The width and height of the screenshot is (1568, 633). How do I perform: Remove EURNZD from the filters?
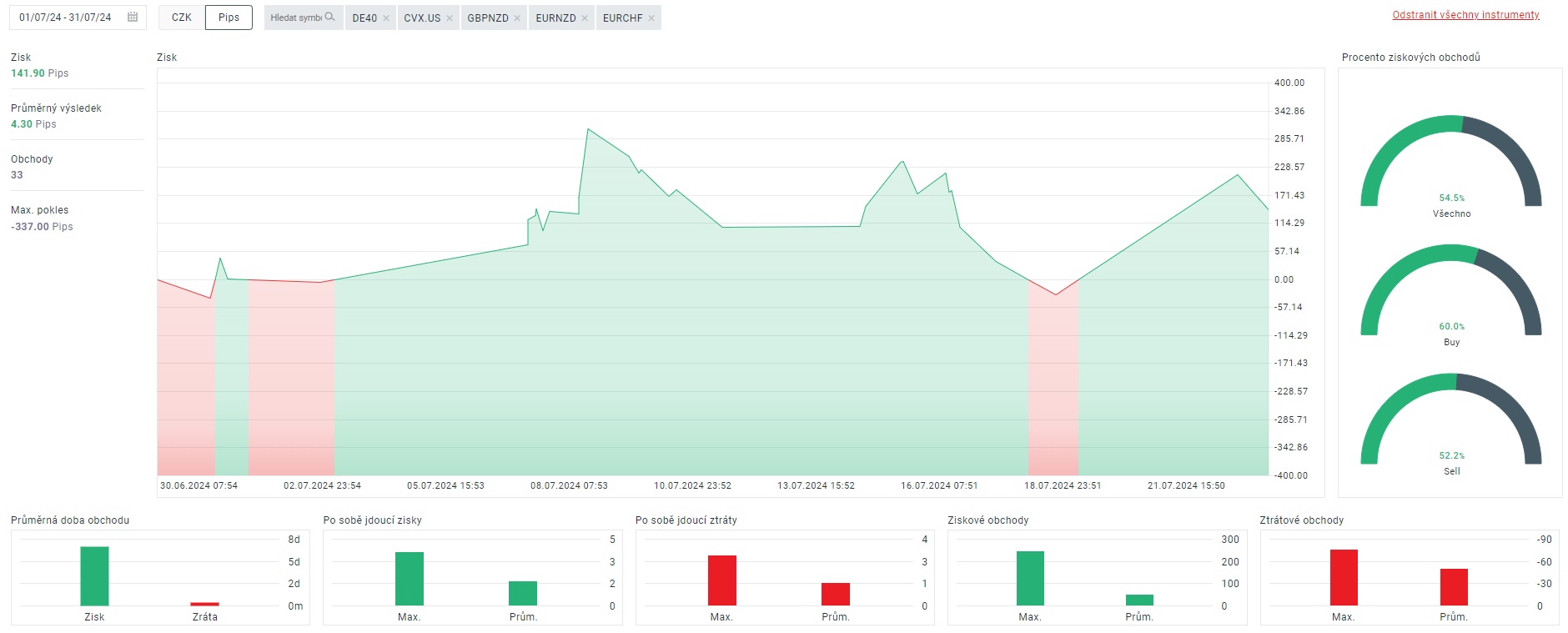click(585, 18)
